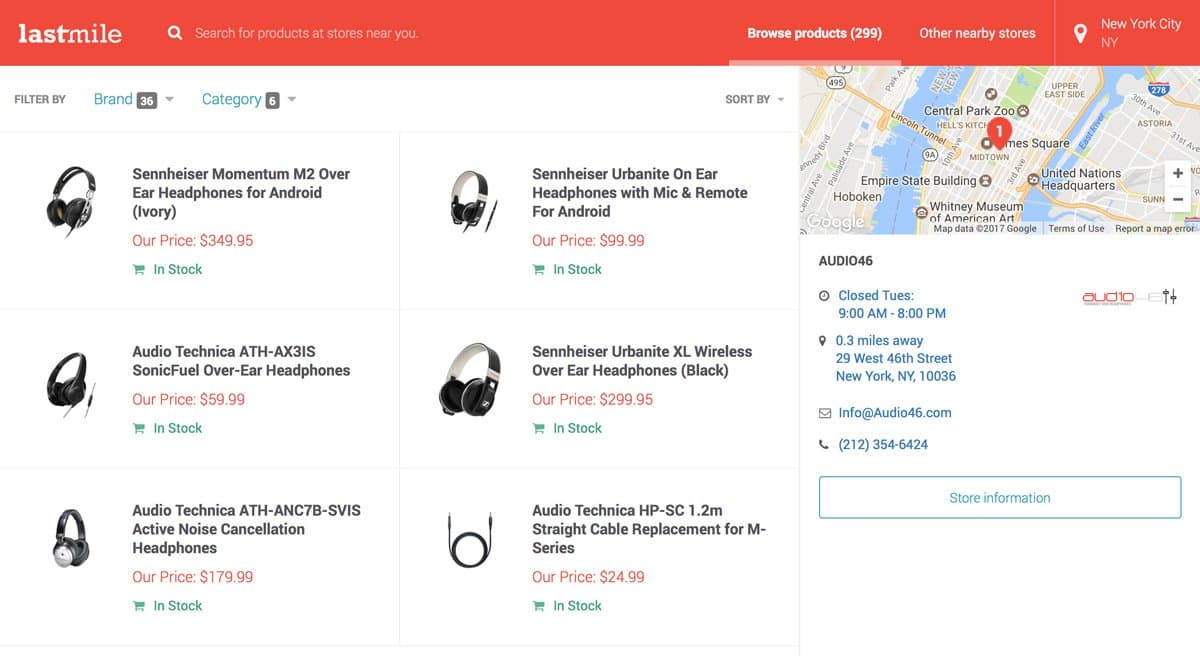This screenshot has width=1200, height=656.
Task: Click cart icon for ATH-ANC7B-SVIS
Action: click(x=139, y=606)
